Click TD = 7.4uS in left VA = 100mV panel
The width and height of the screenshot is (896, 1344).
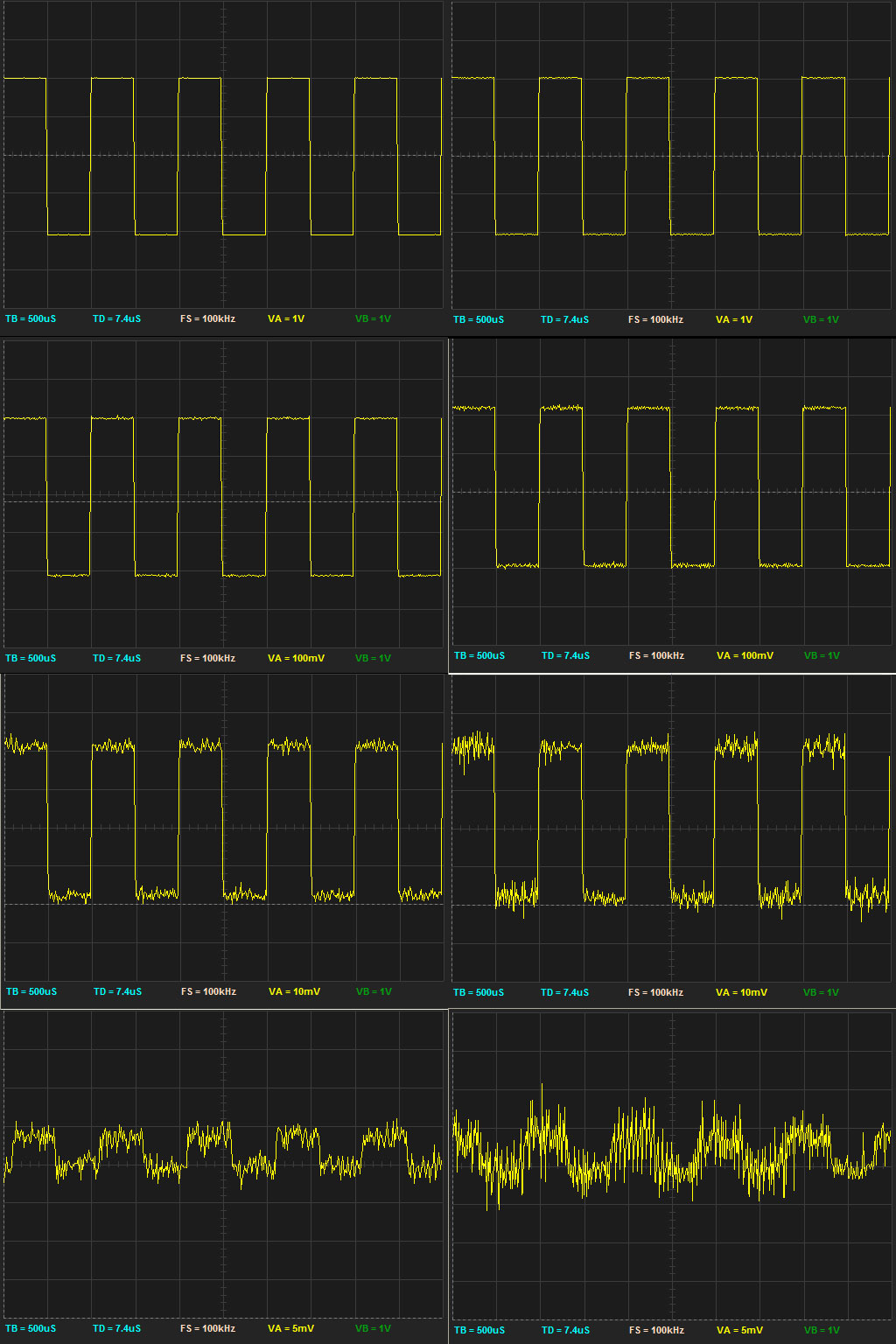point(116,658)
